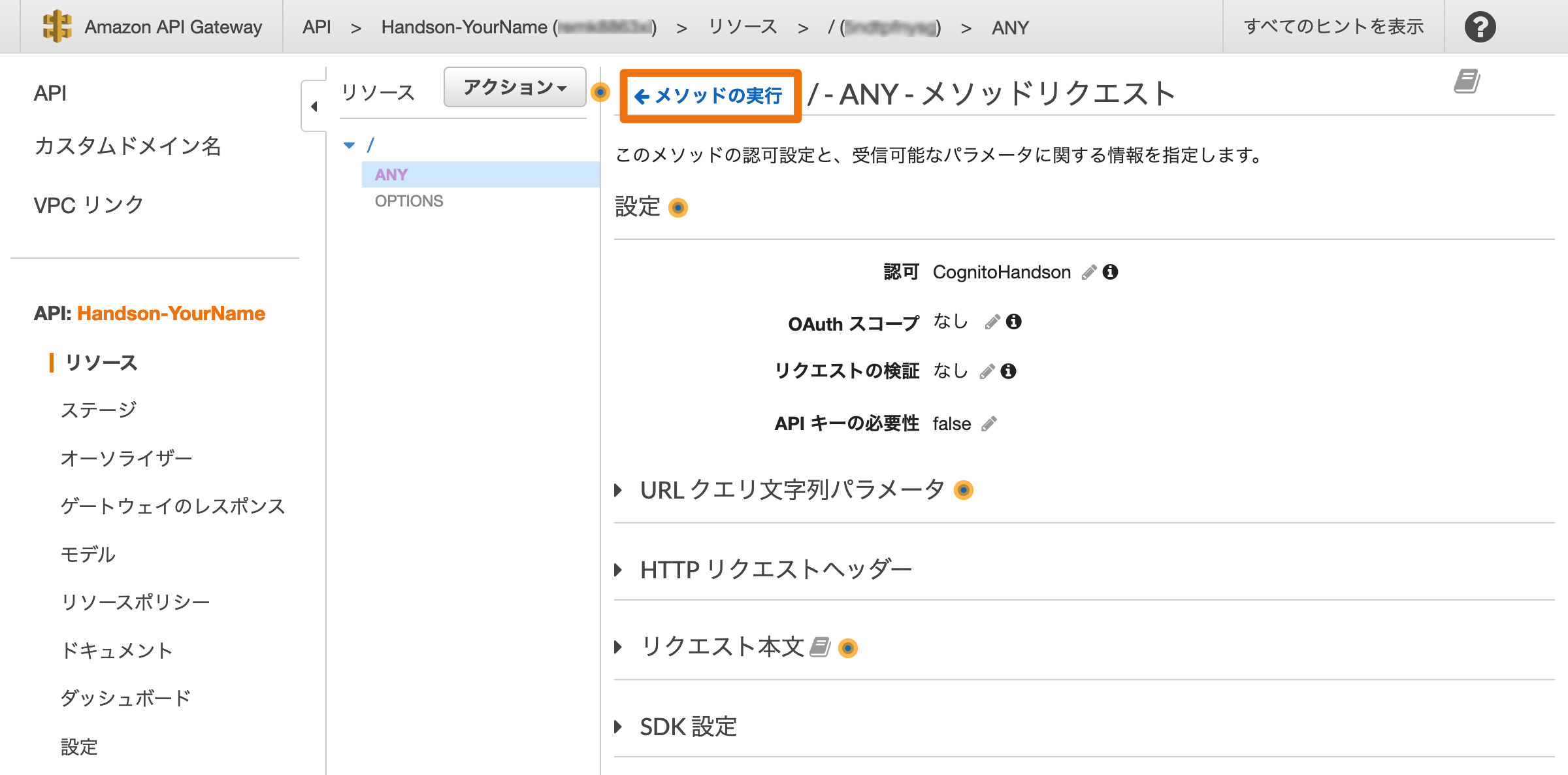Open オーソライザー in the API menu

(x=127, y=458)
